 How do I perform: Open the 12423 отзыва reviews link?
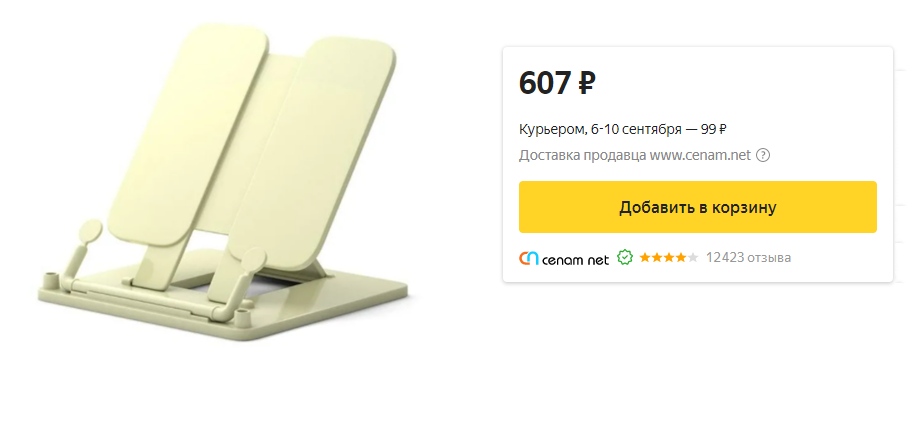[748, 257]
